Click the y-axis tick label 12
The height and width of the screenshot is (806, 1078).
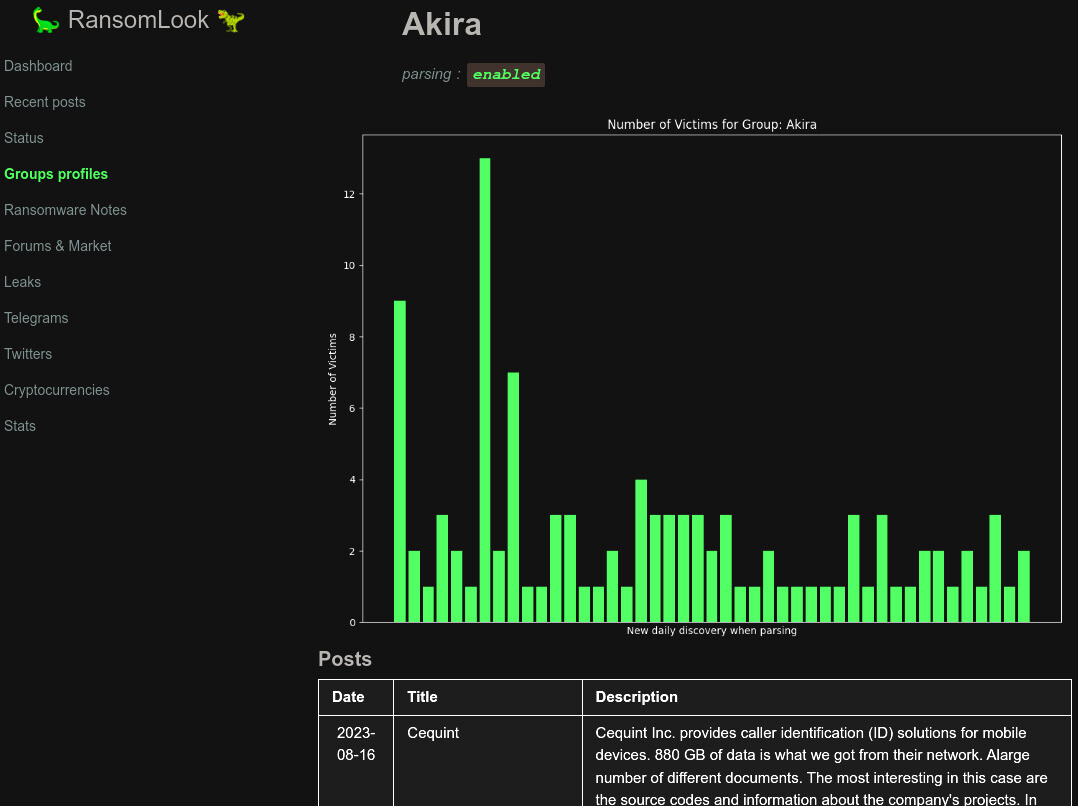coord(349,195)
